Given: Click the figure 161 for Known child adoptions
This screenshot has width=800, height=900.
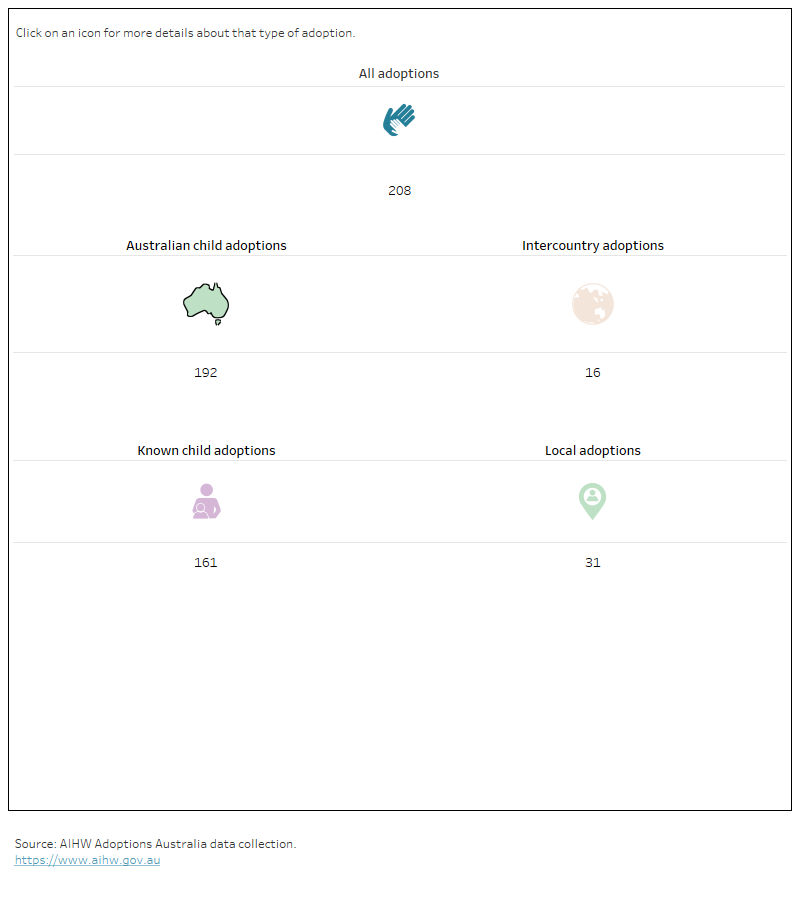Looking at the screenshot, I should (x=205, y=562).
